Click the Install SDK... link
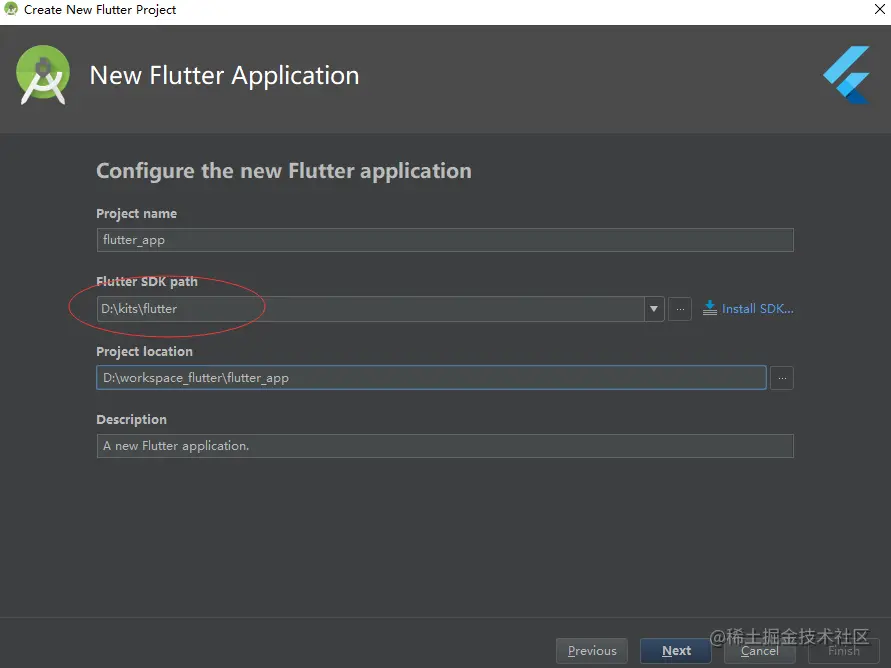 pyautogui.click(x=757, y=309)
